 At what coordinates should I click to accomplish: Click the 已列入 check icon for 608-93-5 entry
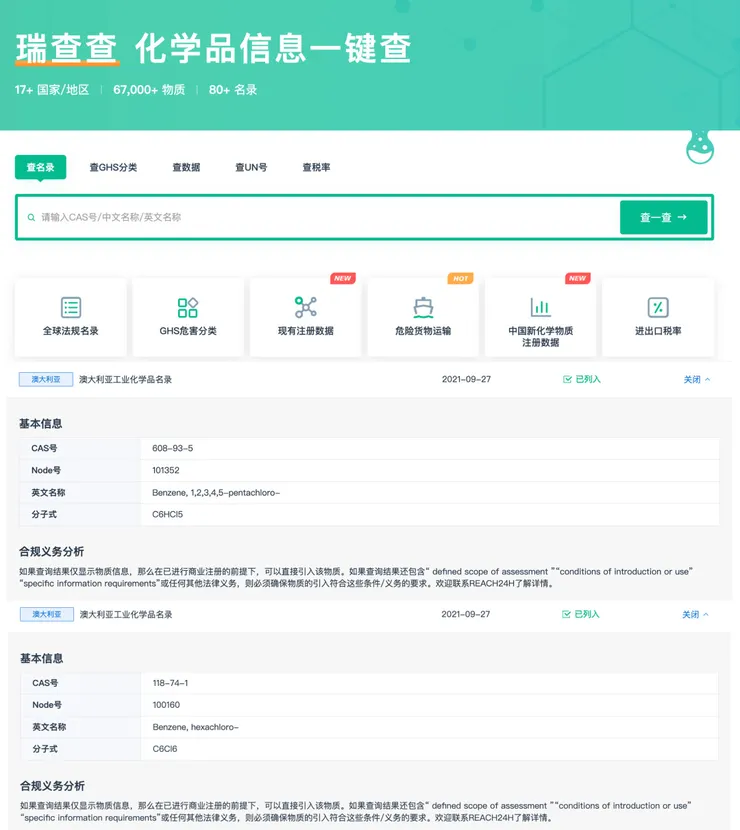pyautogui.click(x=567, y=379)
